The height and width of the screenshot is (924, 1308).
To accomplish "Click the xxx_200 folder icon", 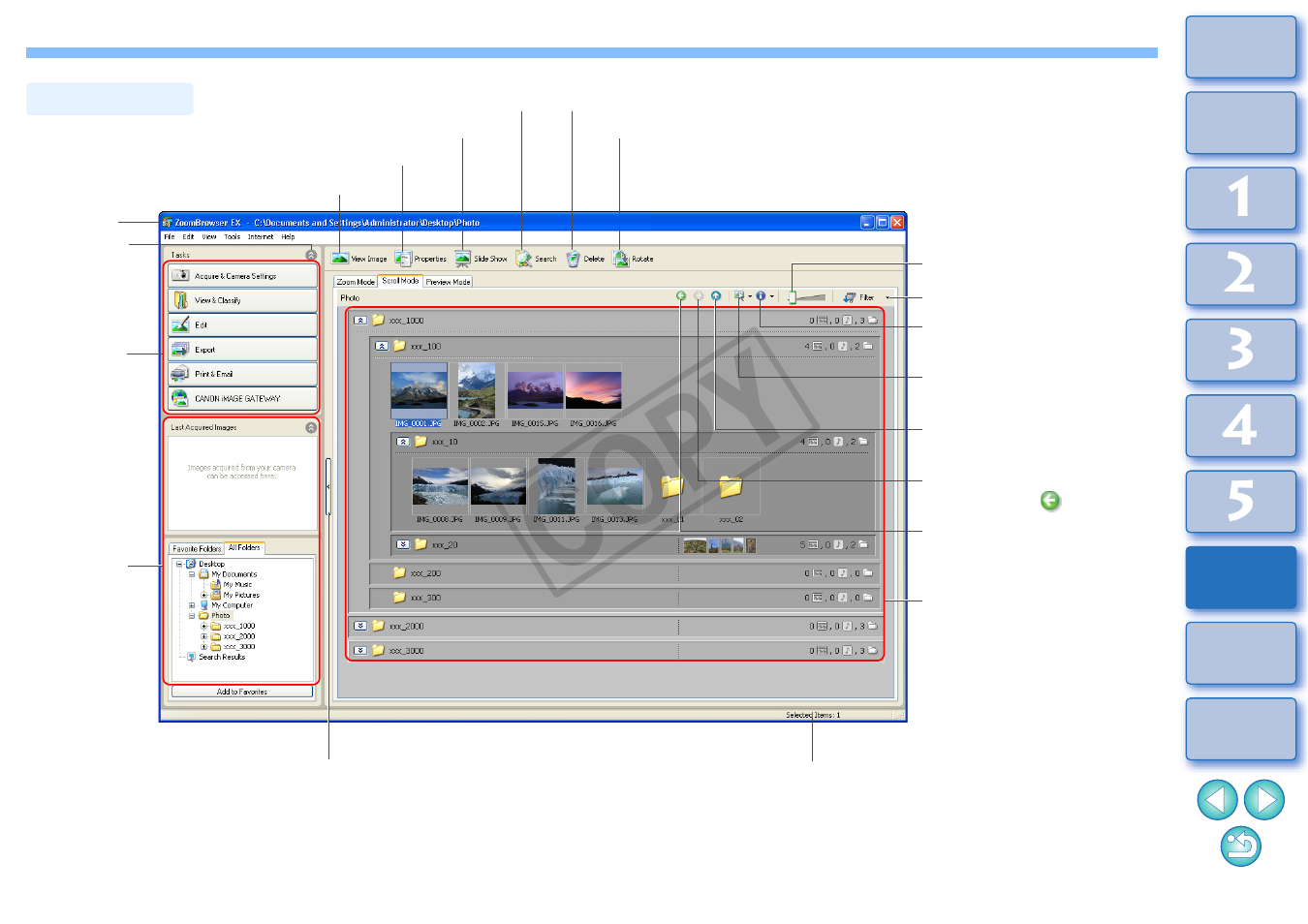I will pyautogui.click(x=399, y=572).
